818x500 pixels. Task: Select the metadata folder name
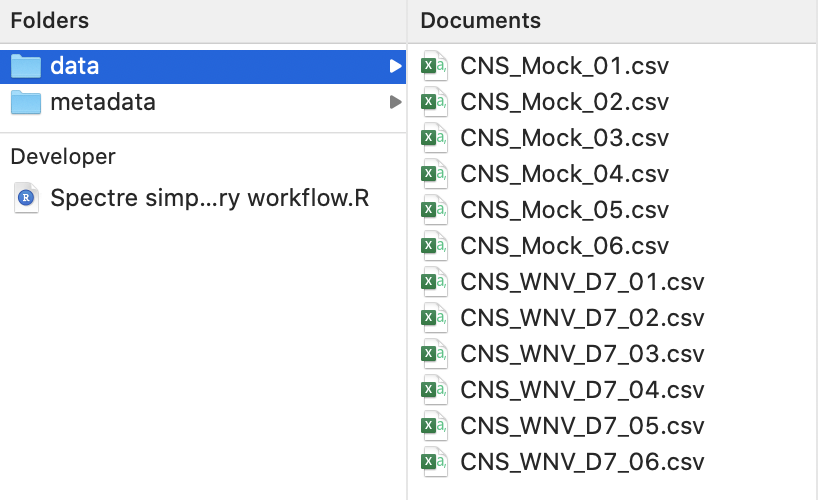102,102
